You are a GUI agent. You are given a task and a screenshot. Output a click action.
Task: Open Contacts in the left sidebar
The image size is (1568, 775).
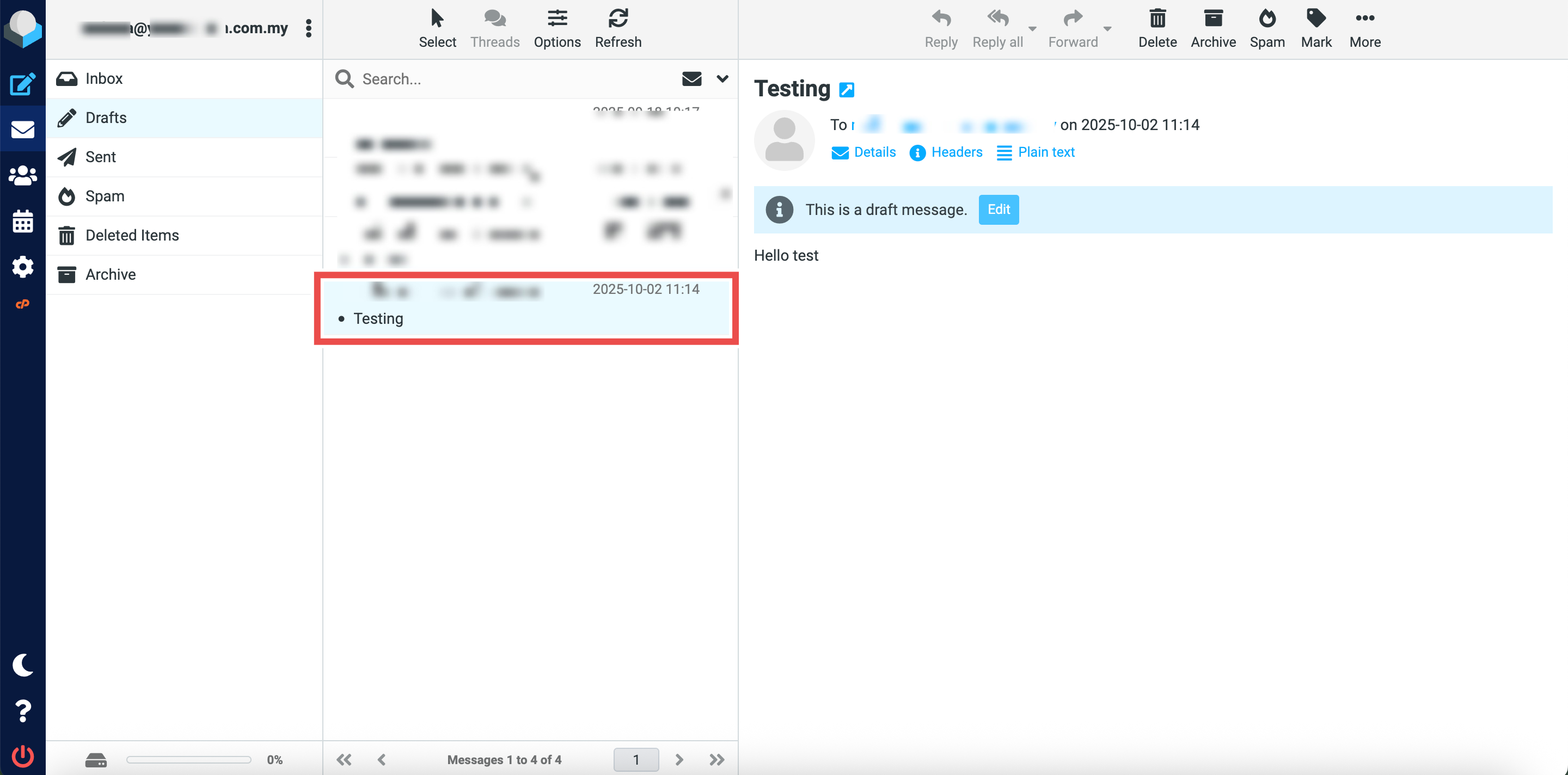22,175
